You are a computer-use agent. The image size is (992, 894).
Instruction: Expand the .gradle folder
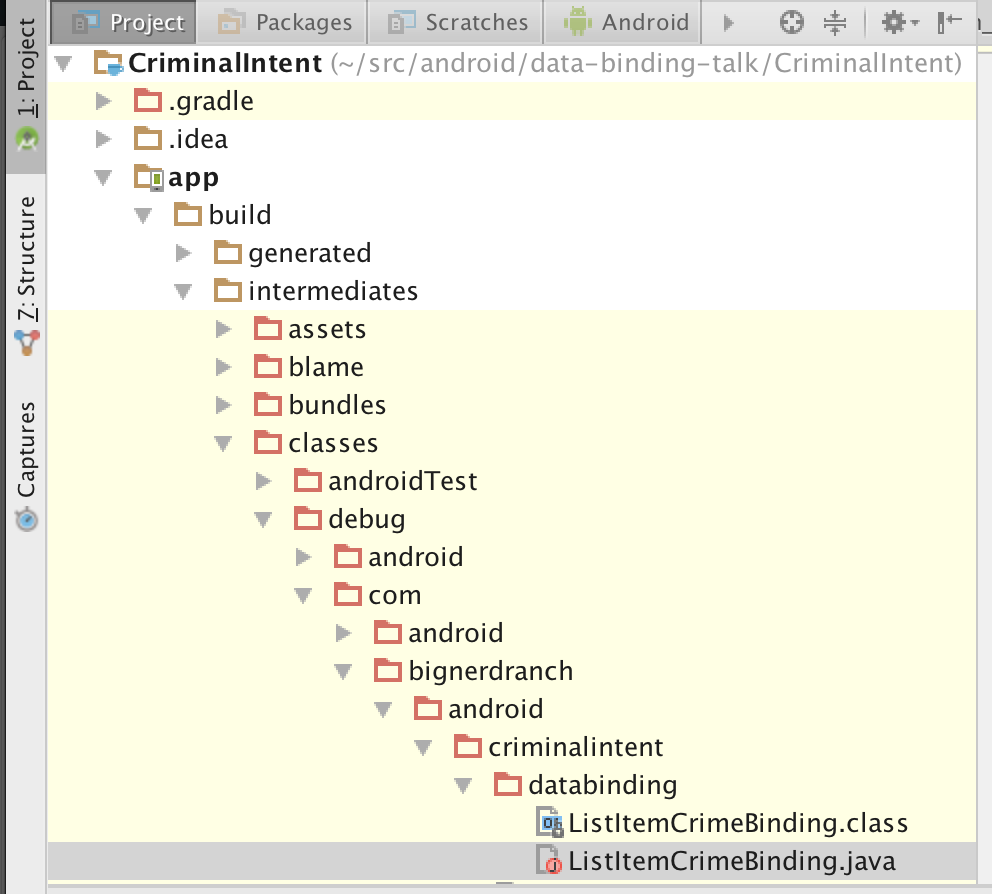pos(103,101)
